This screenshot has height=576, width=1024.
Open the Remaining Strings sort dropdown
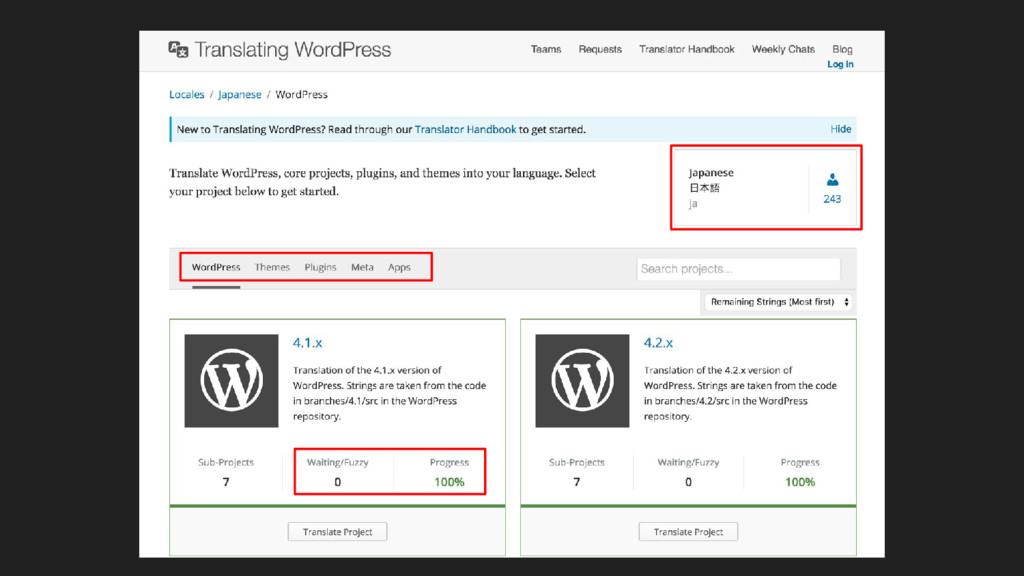click(x=778, y=302)
